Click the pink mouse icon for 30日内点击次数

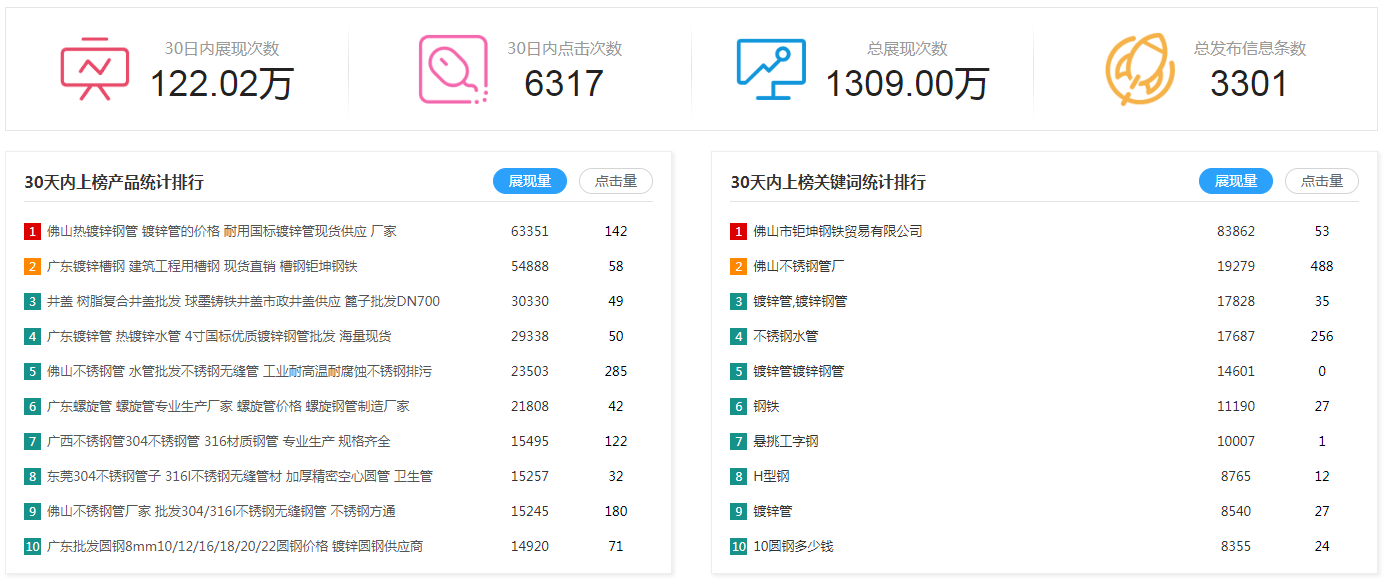(x=453, y=69)
